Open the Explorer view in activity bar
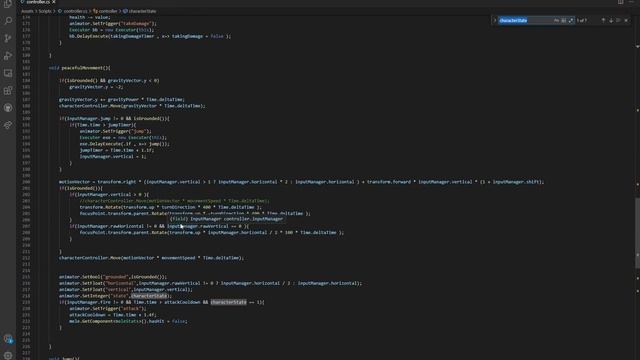This screenshot has height=360, width=640. pyautogui.click(x=8, y=4)
